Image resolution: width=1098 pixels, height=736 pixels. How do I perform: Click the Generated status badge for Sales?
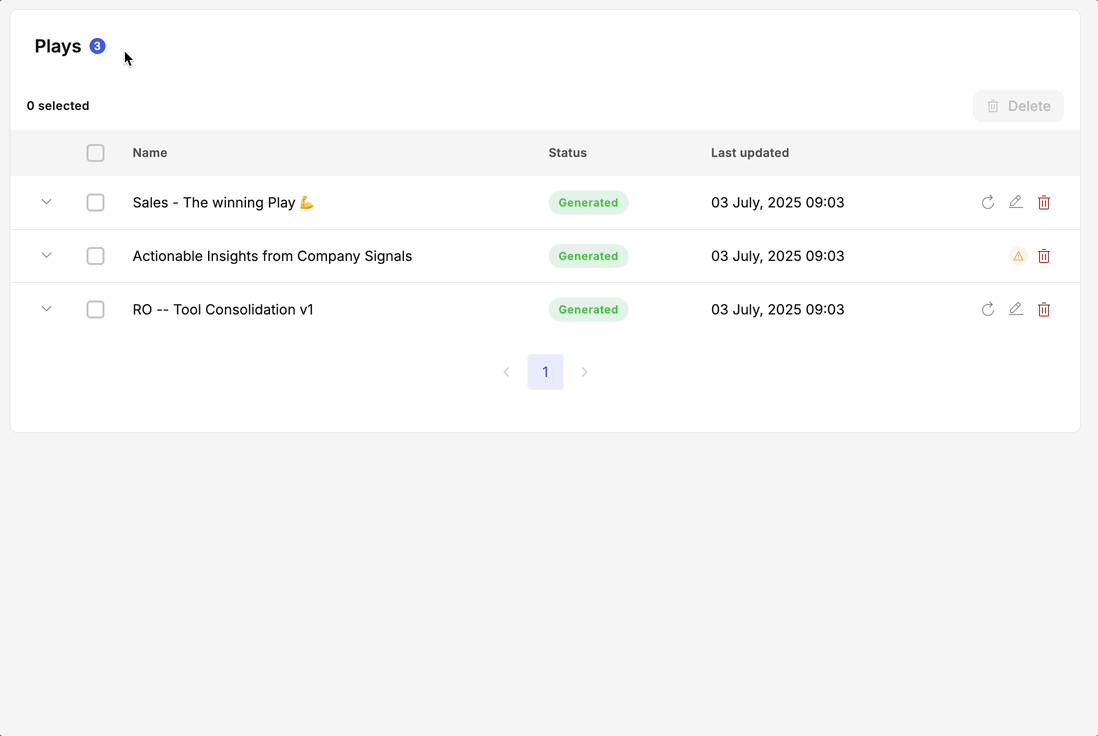point(588,203)
